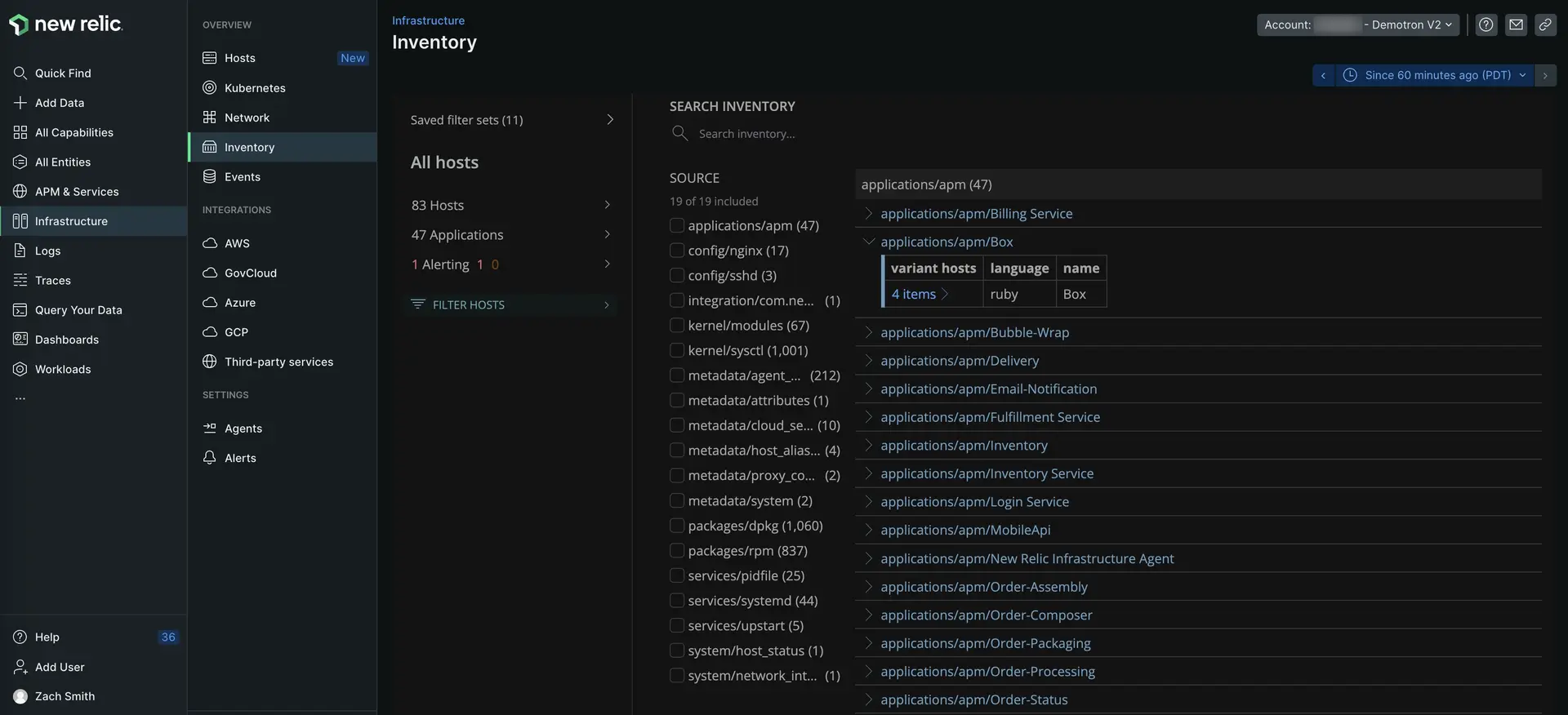This screenshot has height=715, width=1568.
Task: Expand the applications/apm/Billing Service row
Action: click(x=869, y=214)
